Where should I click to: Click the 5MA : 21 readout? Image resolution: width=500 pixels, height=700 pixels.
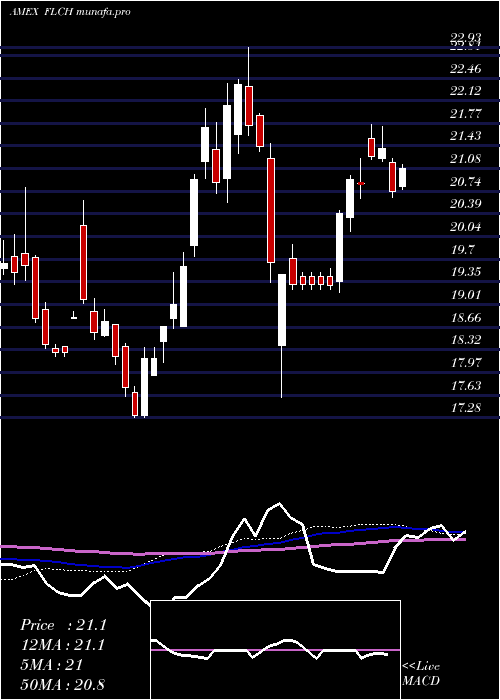[x=51, y=665]
